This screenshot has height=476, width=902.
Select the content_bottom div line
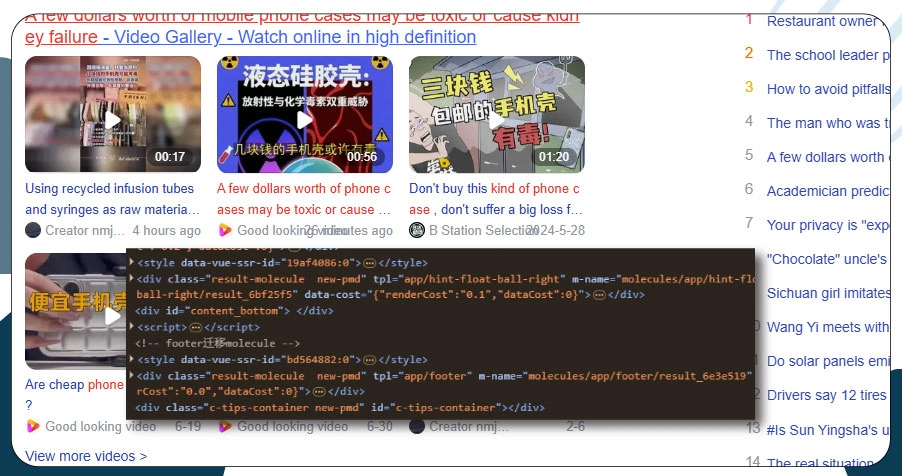tap(220, 311)
